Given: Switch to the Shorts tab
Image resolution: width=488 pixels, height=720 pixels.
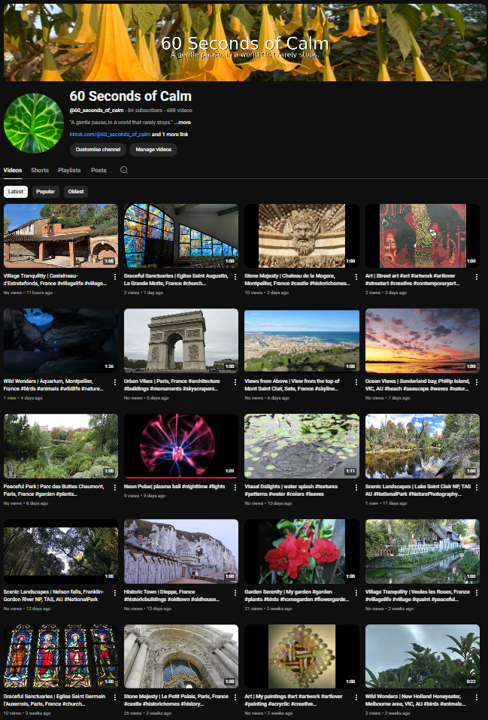Looking at the screenshot, I should click(39, 170).
